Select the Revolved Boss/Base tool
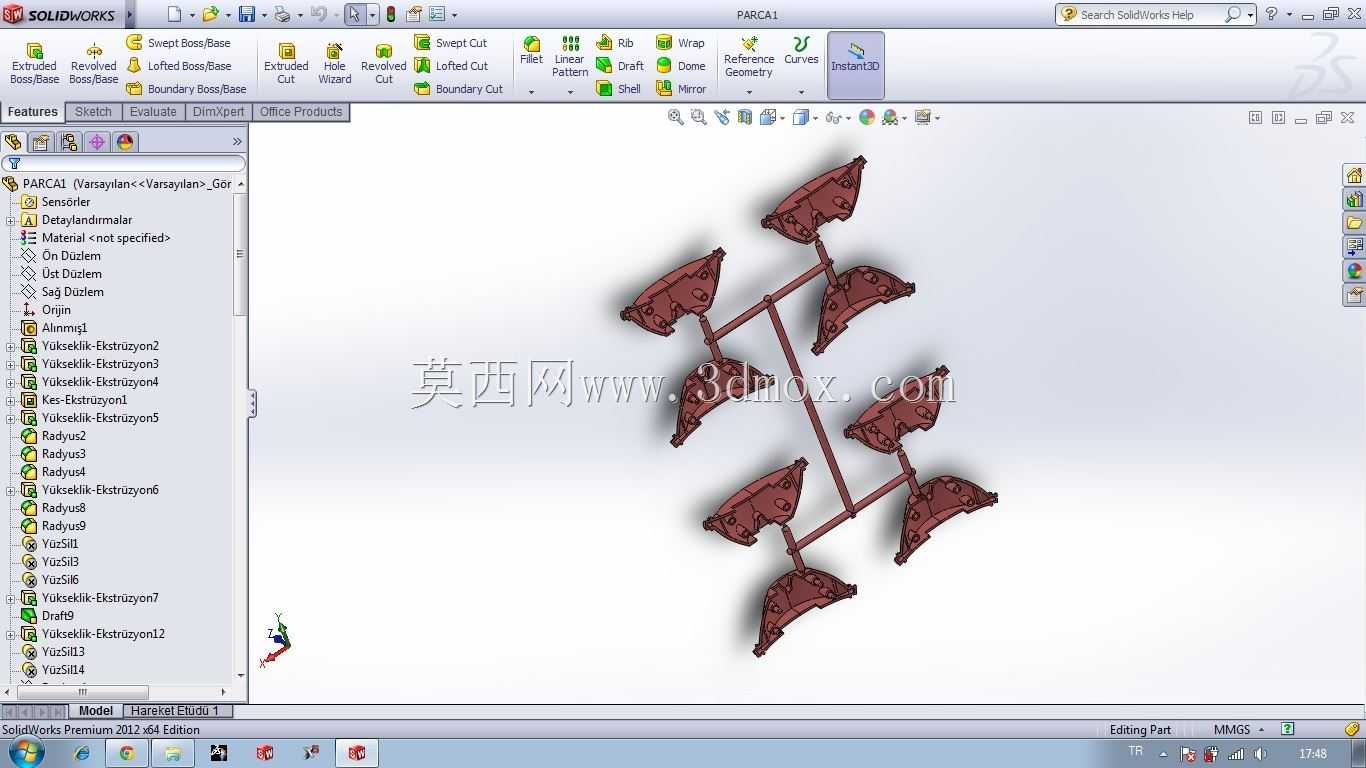Viewport: 1366px width, 768px height. pyautogui.click(x=94, y=64)
